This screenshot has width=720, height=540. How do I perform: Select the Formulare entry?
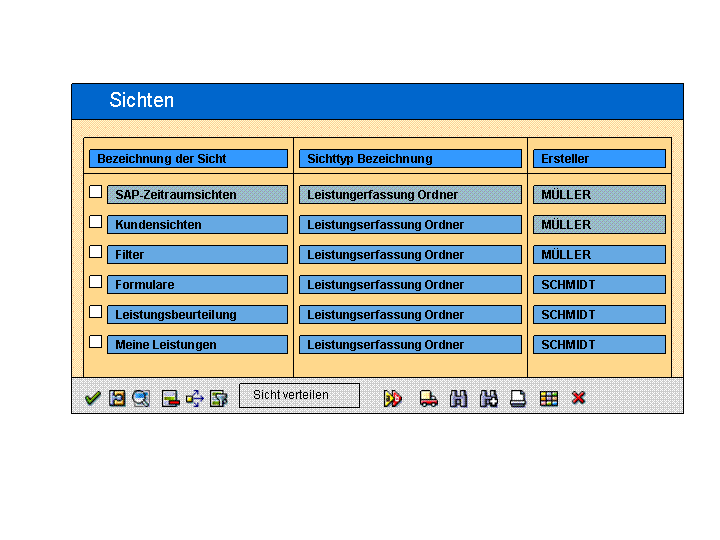pos(197,284)
